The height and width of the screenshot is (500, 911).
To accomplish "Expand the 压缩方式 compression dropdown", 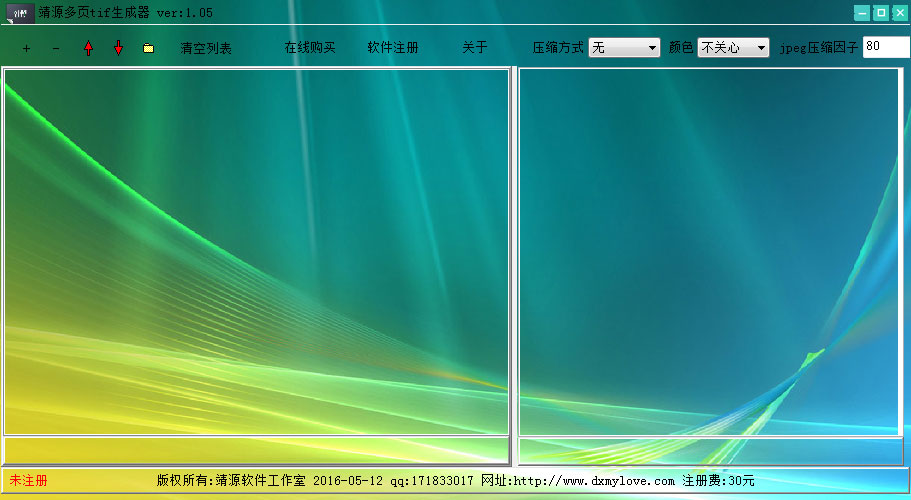I will point(625,48).
